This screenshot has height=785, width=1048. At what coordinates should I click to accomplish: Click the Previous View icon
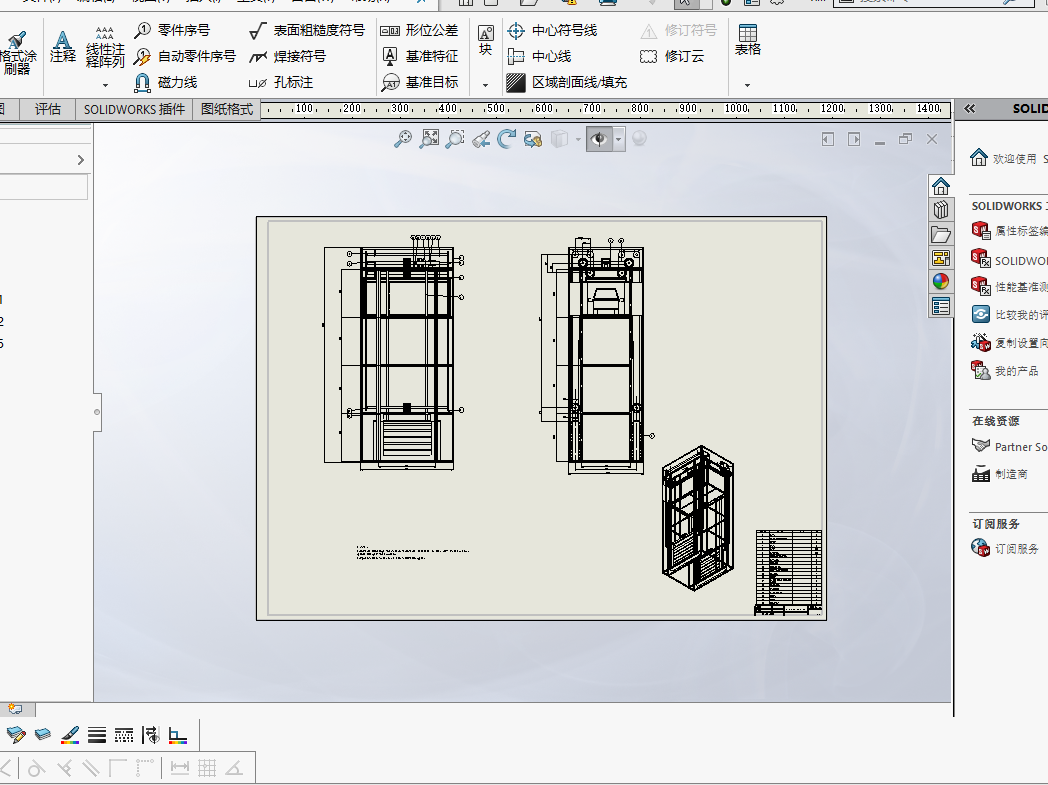point(481,138)
